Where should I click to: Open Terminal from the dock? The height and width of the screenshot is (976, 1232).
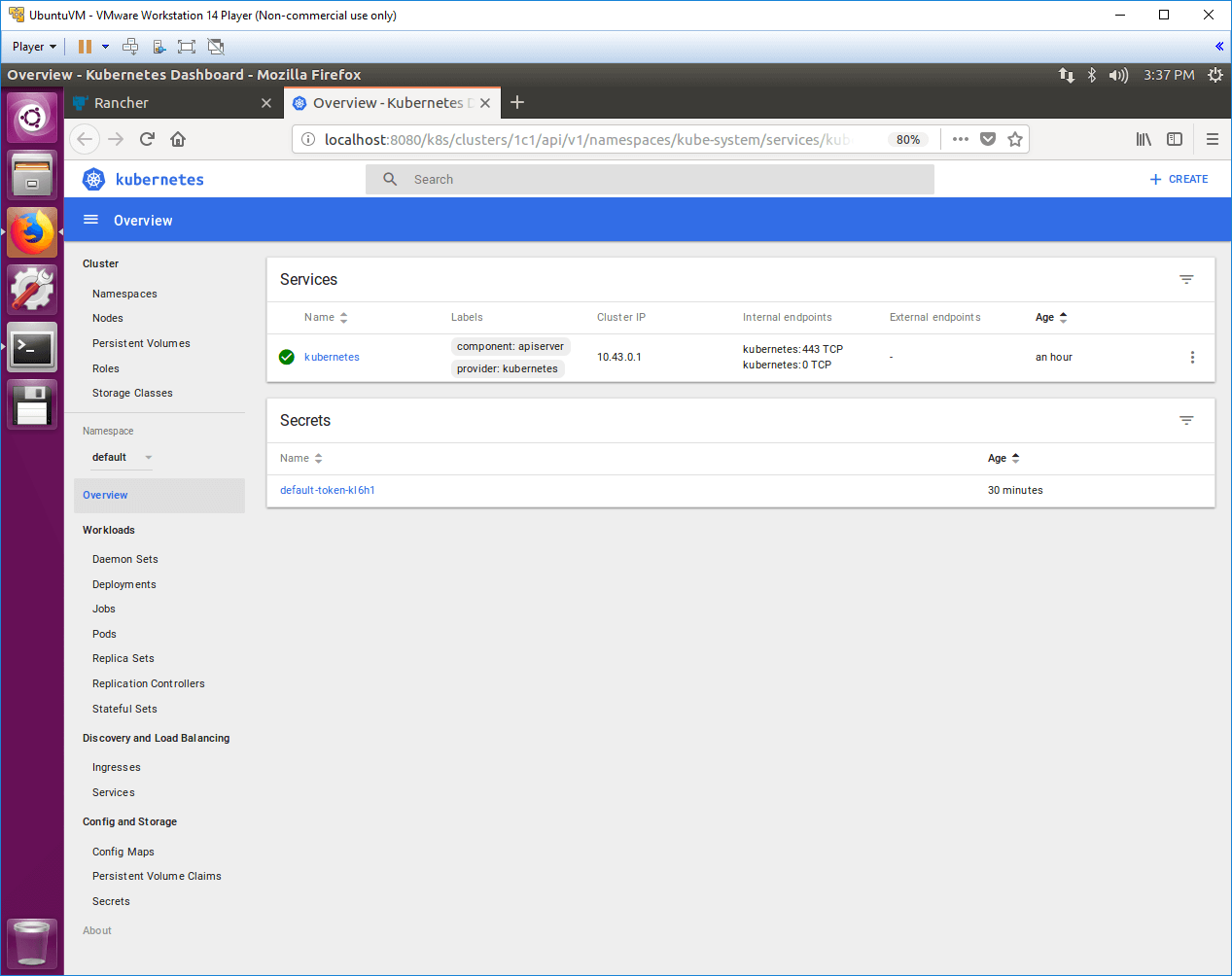click(x=32, y=347)
